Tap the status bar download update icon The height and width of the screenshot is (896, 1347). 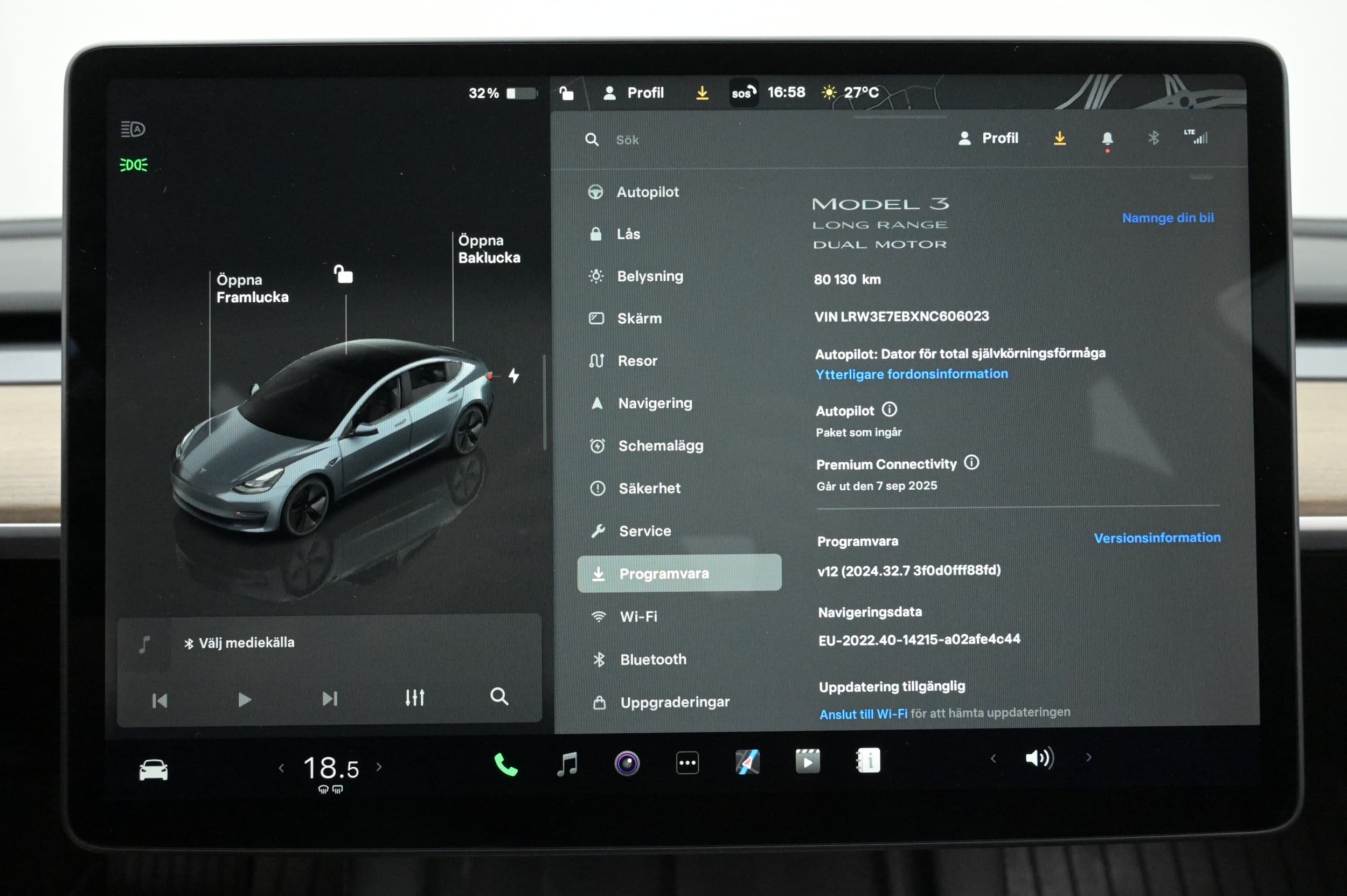pyautogui.click(x=703, y=93)
